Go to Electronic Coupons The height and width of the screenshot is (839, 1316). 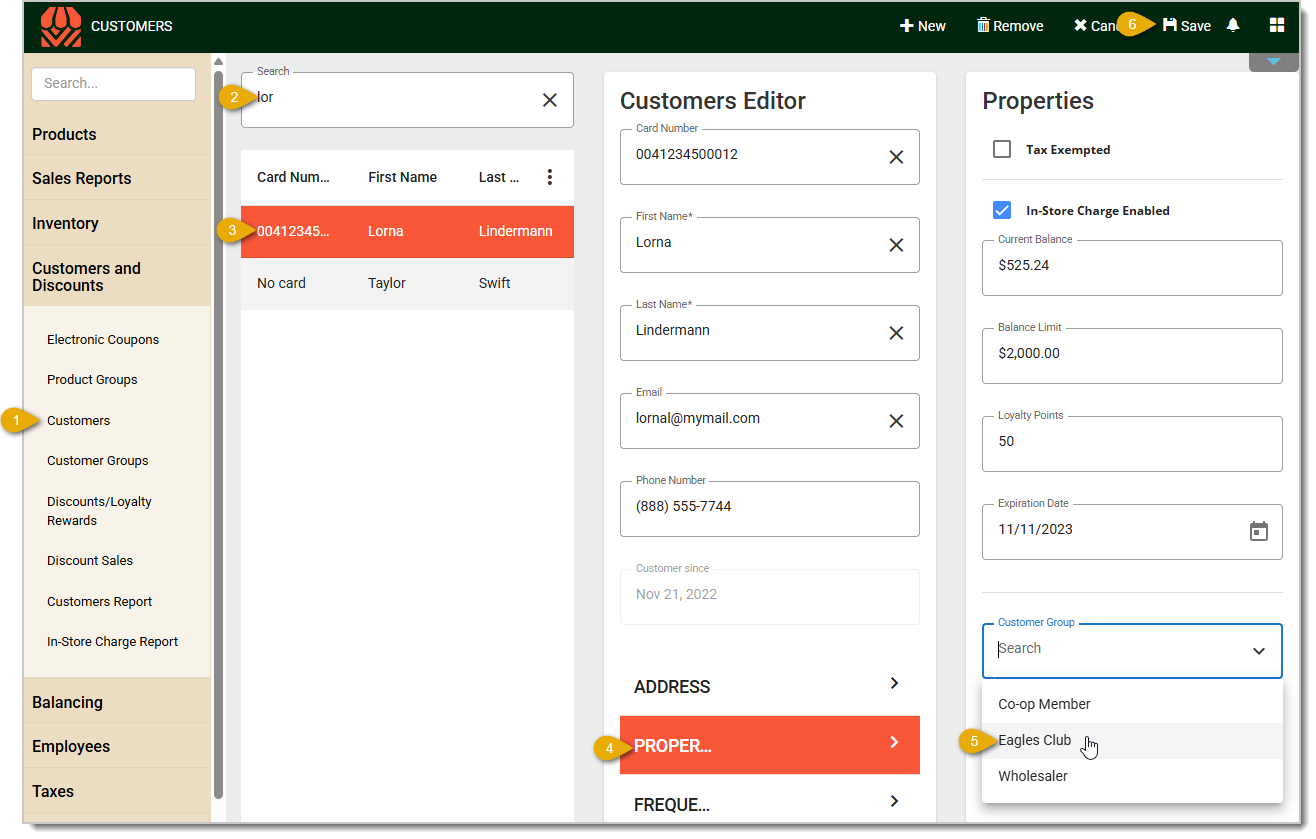(x=103, y=339)
